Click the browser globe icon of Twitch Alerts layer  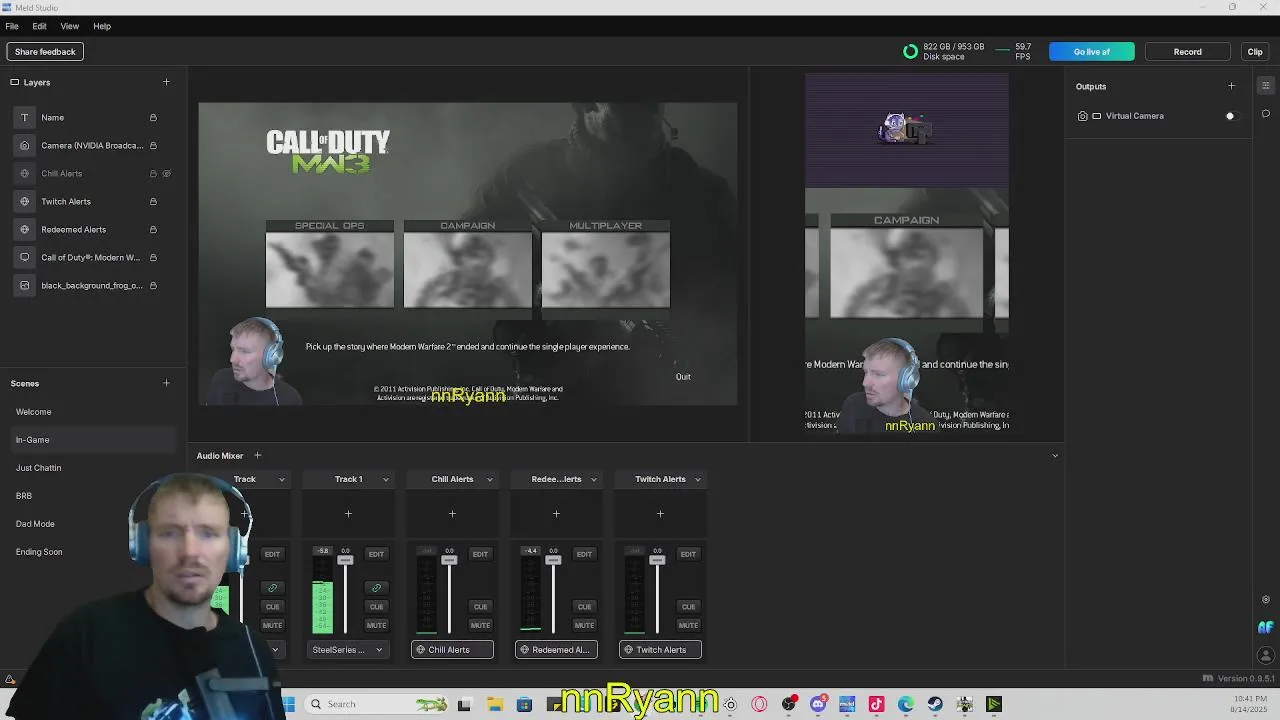tap(25, 202)
